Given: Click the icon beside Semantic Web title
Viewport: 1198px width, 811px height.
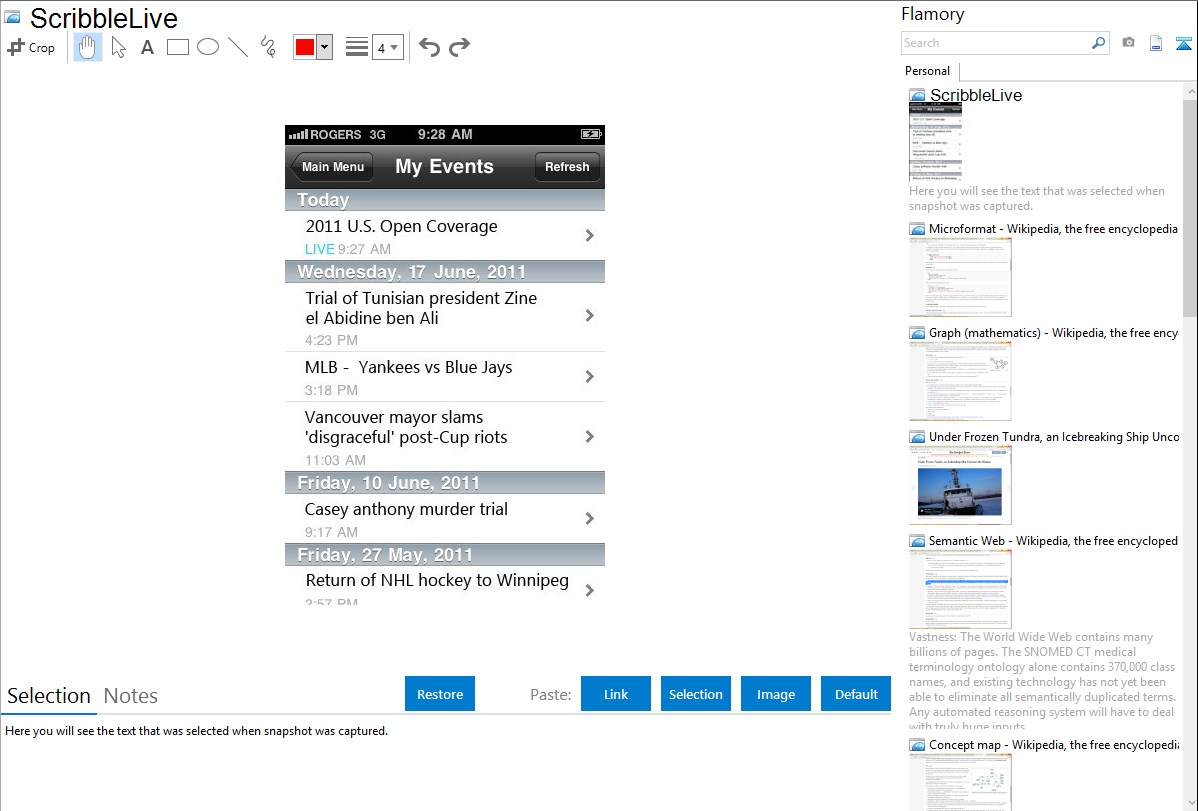Looking at the screenshot, I should click(917, 540).
